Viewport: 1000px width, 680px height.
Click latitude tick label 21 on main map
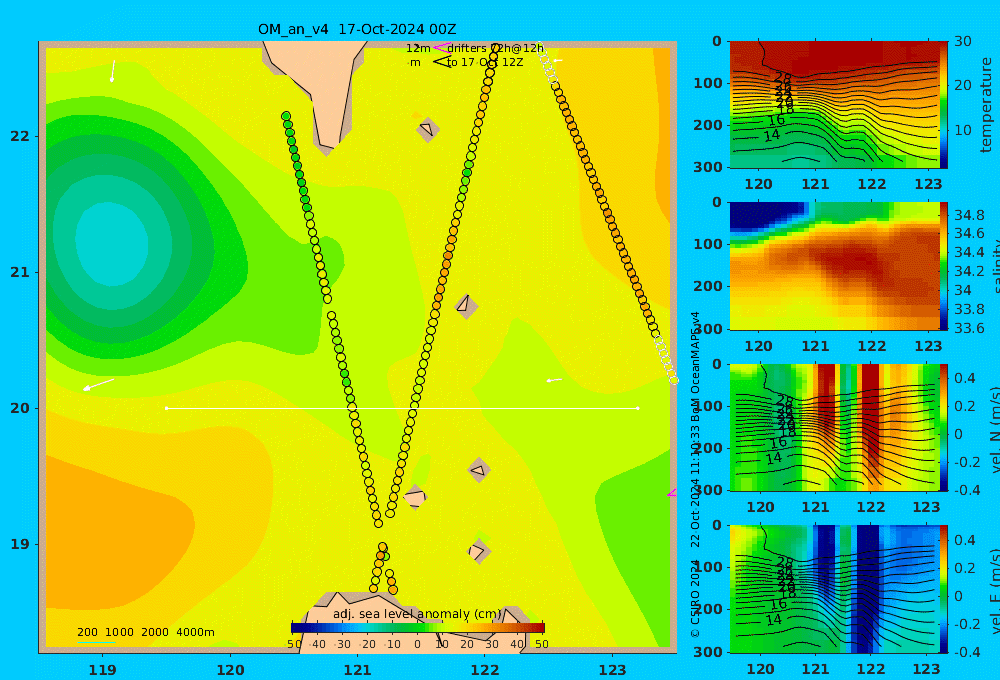[20, 272]
